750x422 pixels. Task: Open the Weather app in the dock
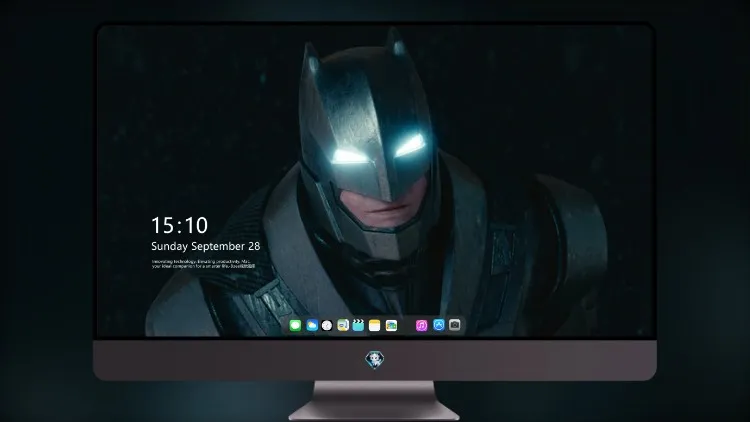[312, 325]
